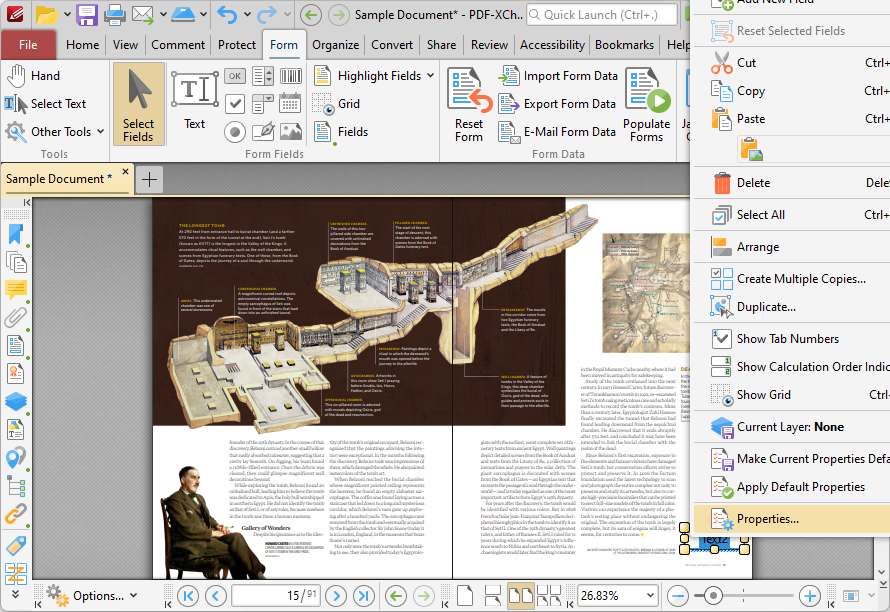Click the zoom in plus button

pyautogui.click(x=810, y=596)
